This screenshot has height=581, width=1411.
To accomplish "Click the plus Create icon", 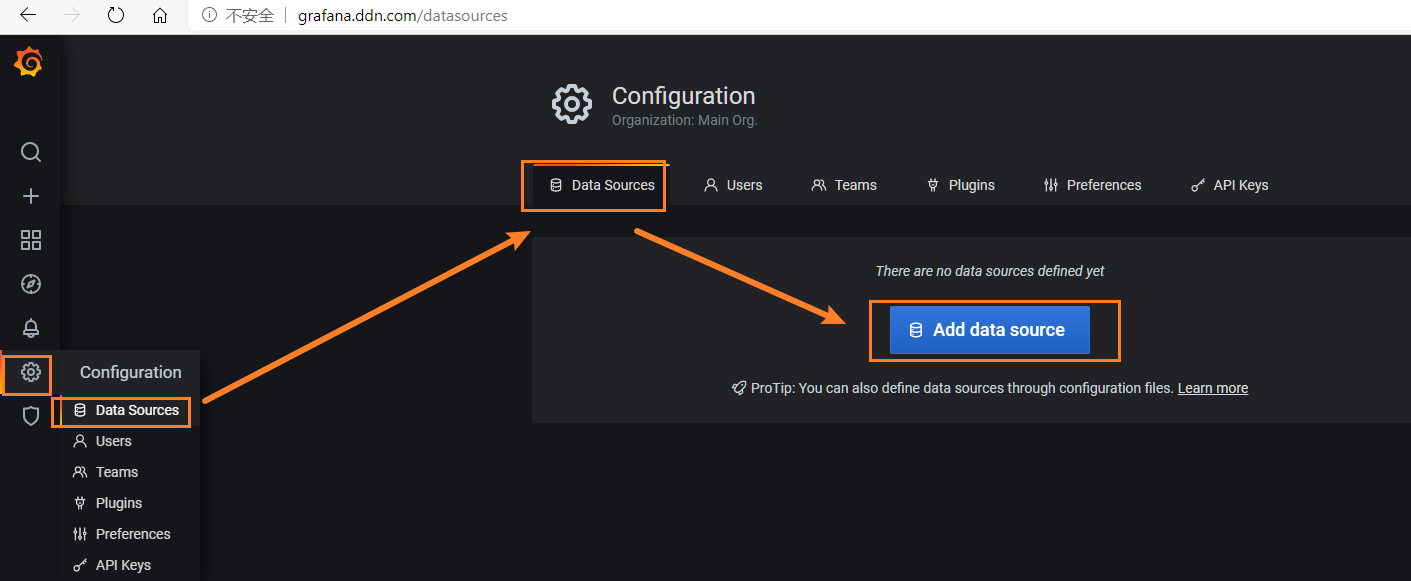I will pyautogui.click(x=31, y=196).
